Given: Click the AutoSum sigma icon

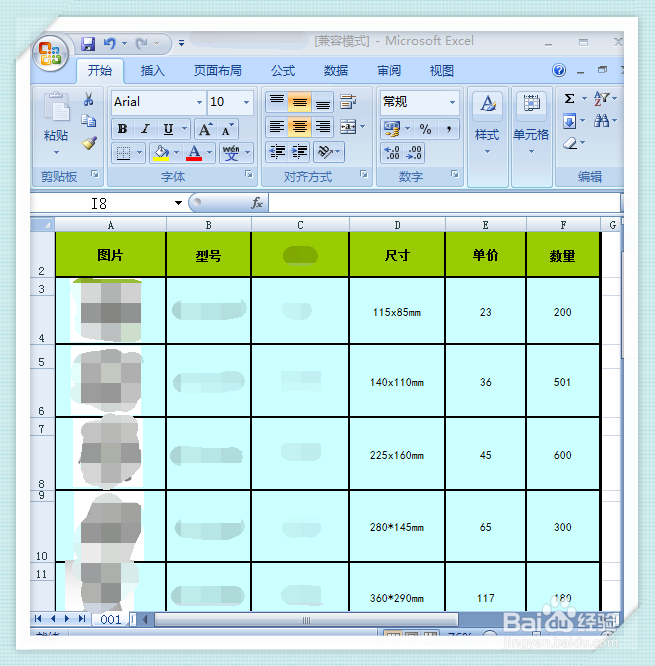Looking at the screenshot, I should (x=569, y=99).
